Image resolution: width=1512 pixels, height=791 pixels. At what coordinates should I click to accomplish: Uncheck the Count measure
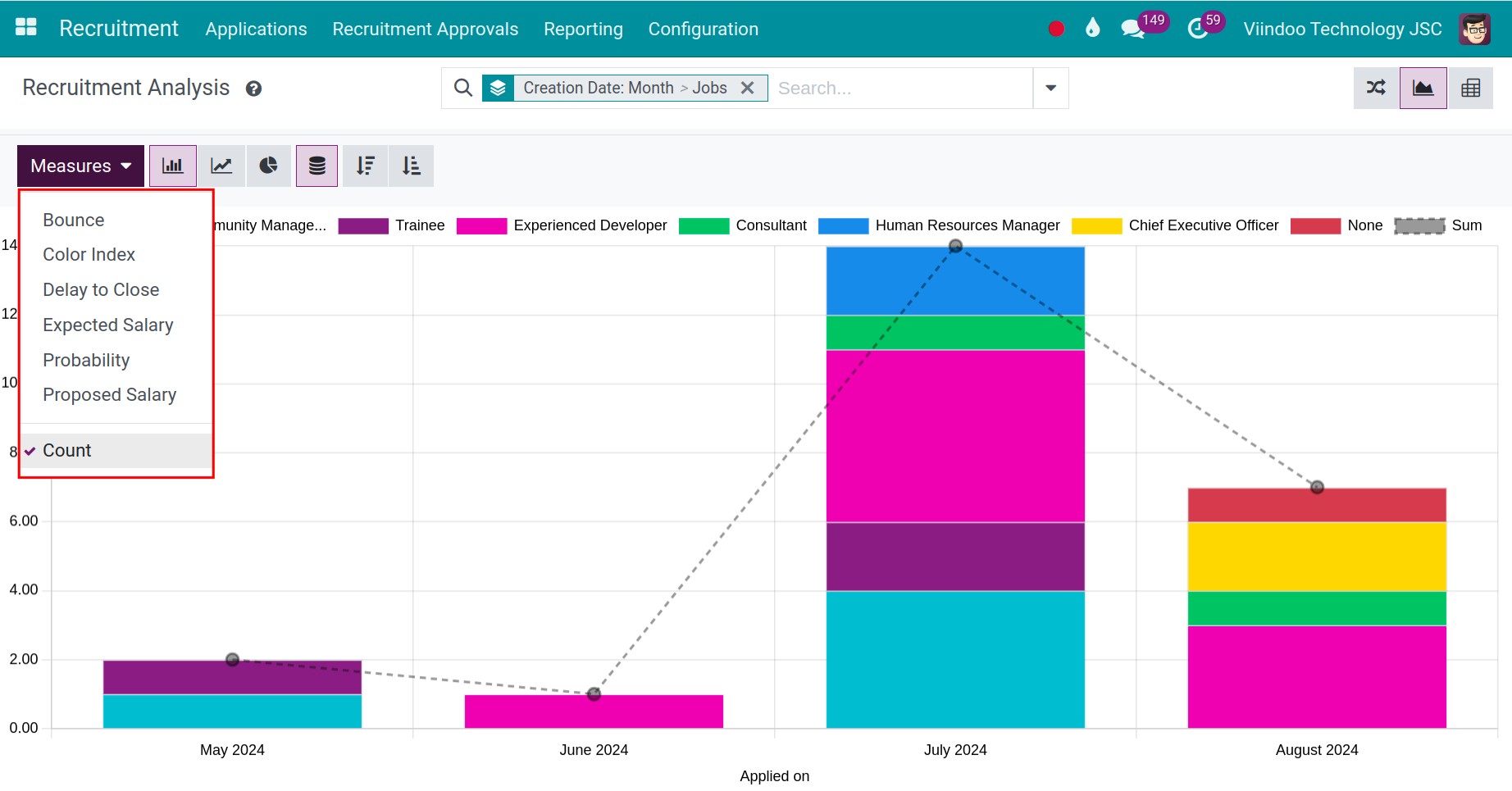[116, 451]
